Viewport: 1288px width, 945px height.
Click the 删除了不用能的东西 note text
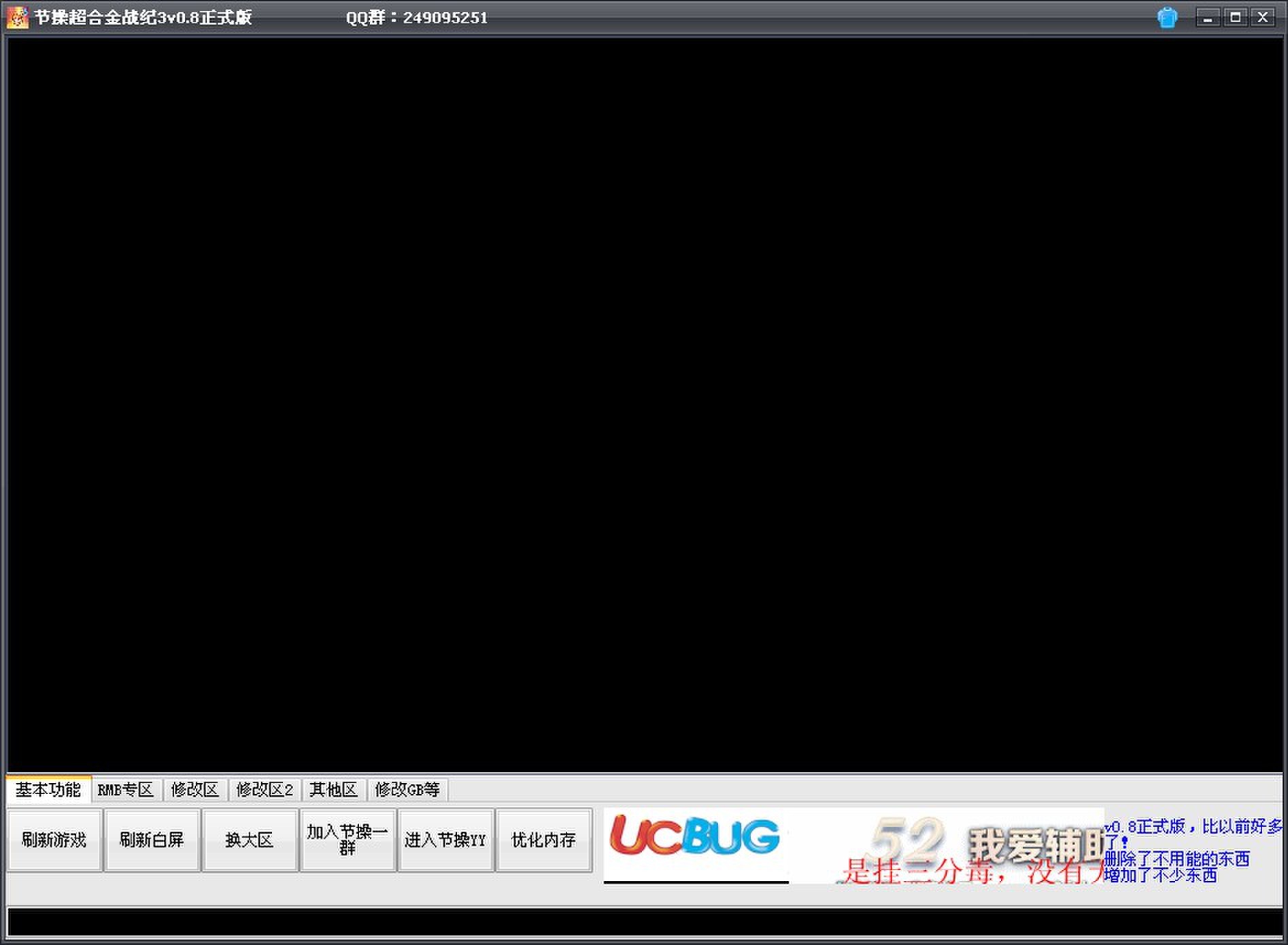point(1177,859)
